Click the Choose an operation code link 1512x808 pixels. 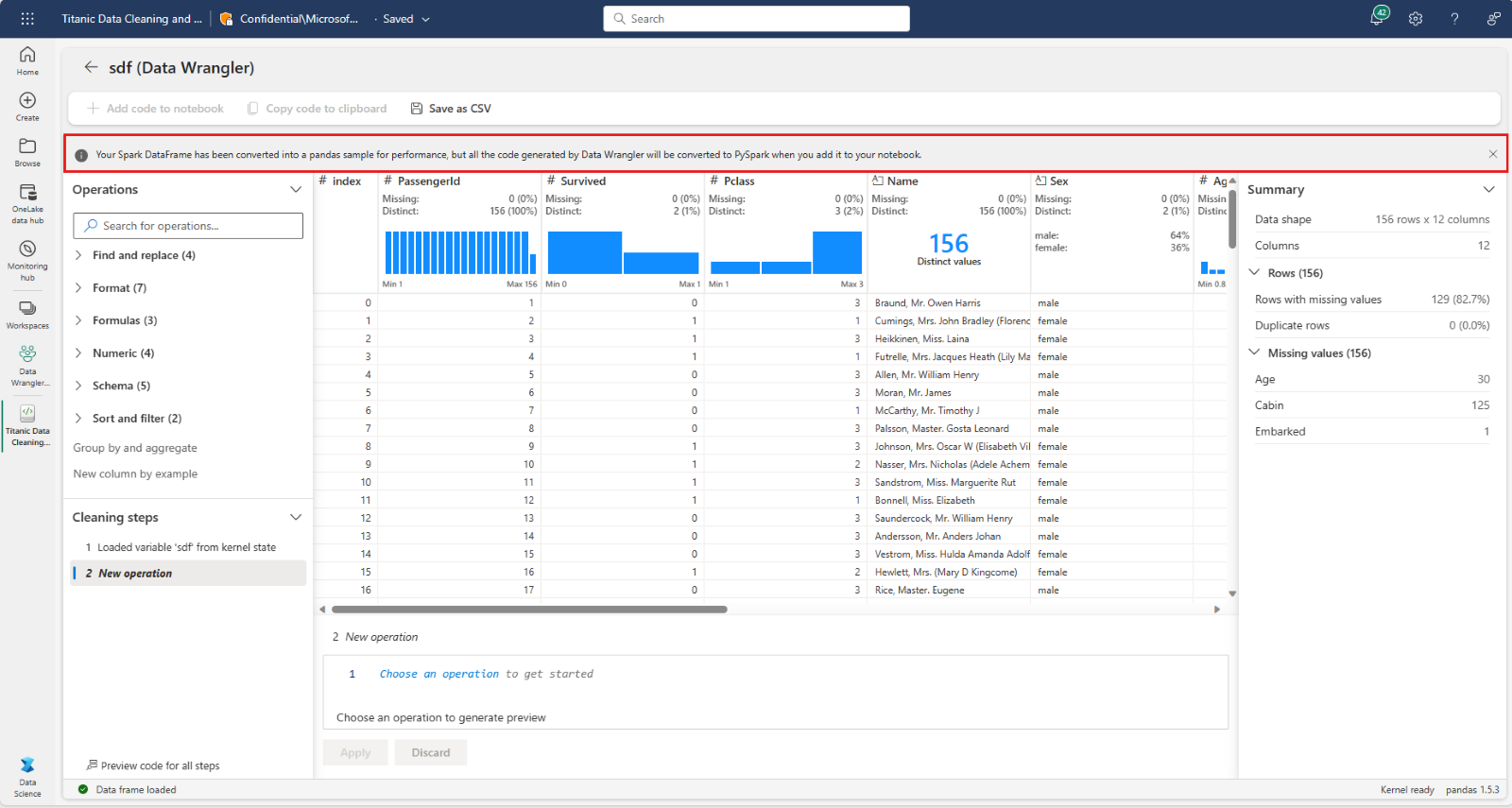click(439, 674)
